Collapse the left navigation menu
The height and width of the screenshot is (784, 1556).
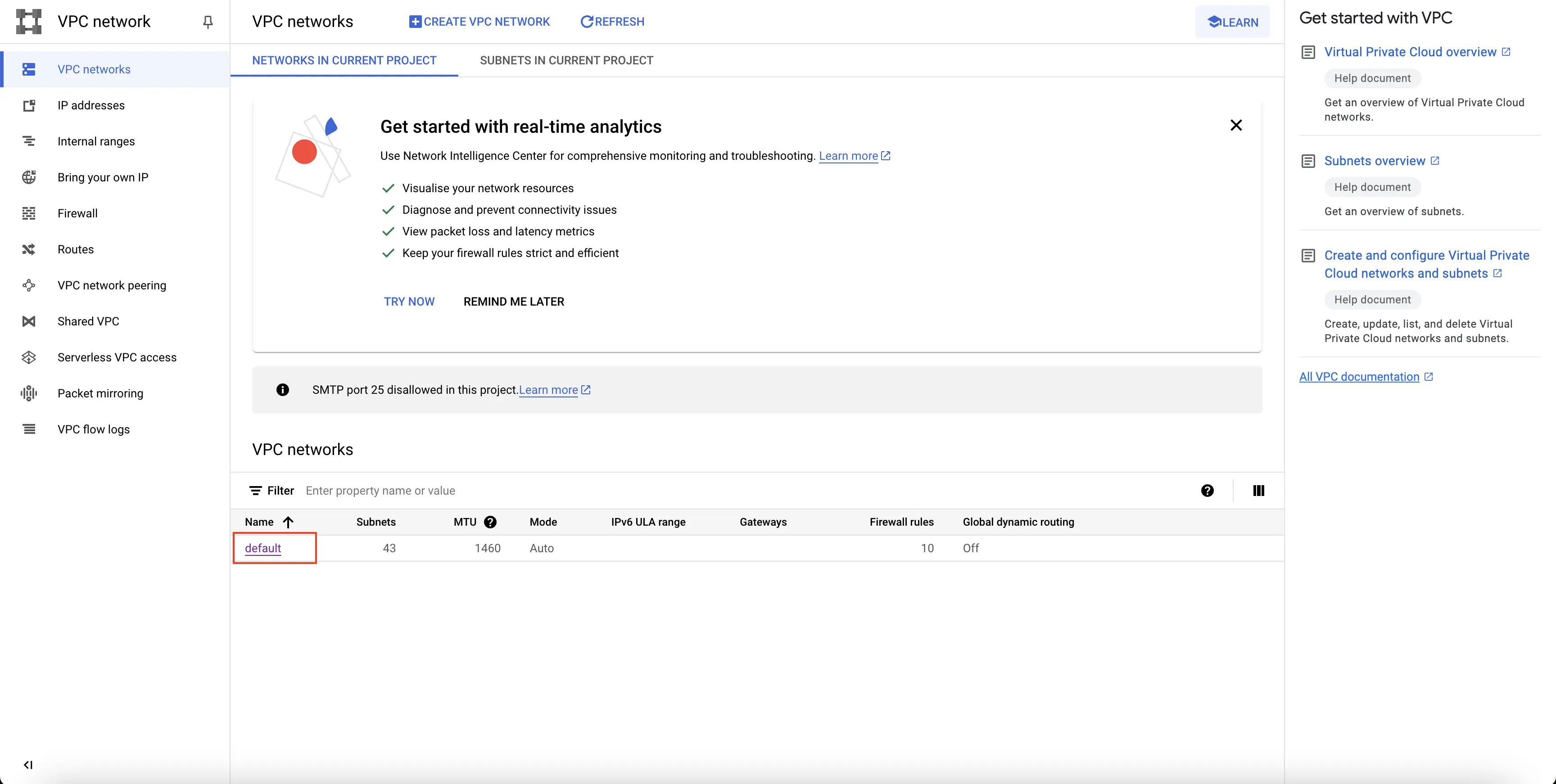pyautogui.click(x=28, y=765)
